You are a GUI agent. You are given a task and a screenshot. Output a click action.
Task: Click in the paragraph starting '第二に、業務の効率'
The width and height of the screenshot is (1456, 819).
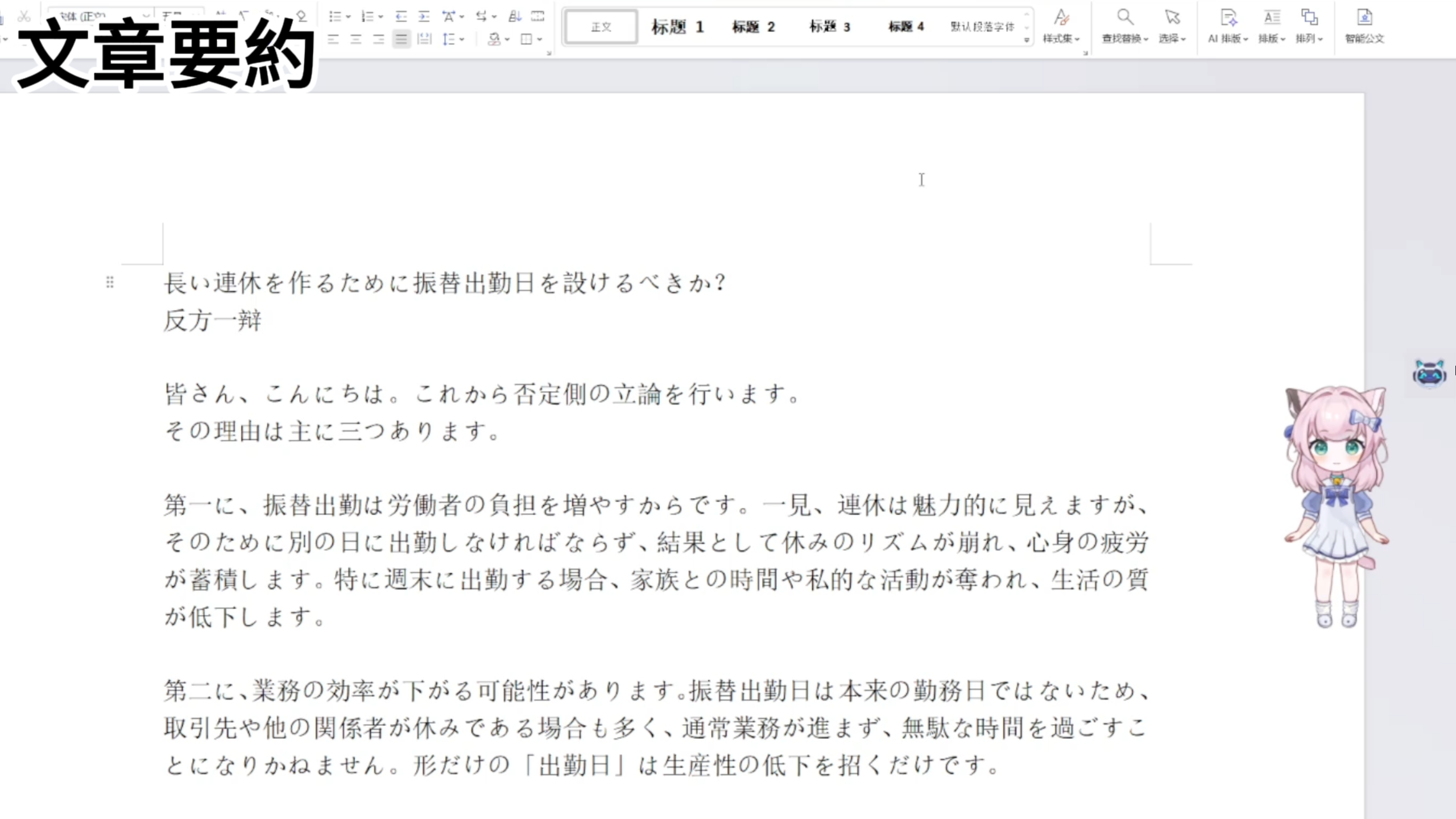pos(656,728)
